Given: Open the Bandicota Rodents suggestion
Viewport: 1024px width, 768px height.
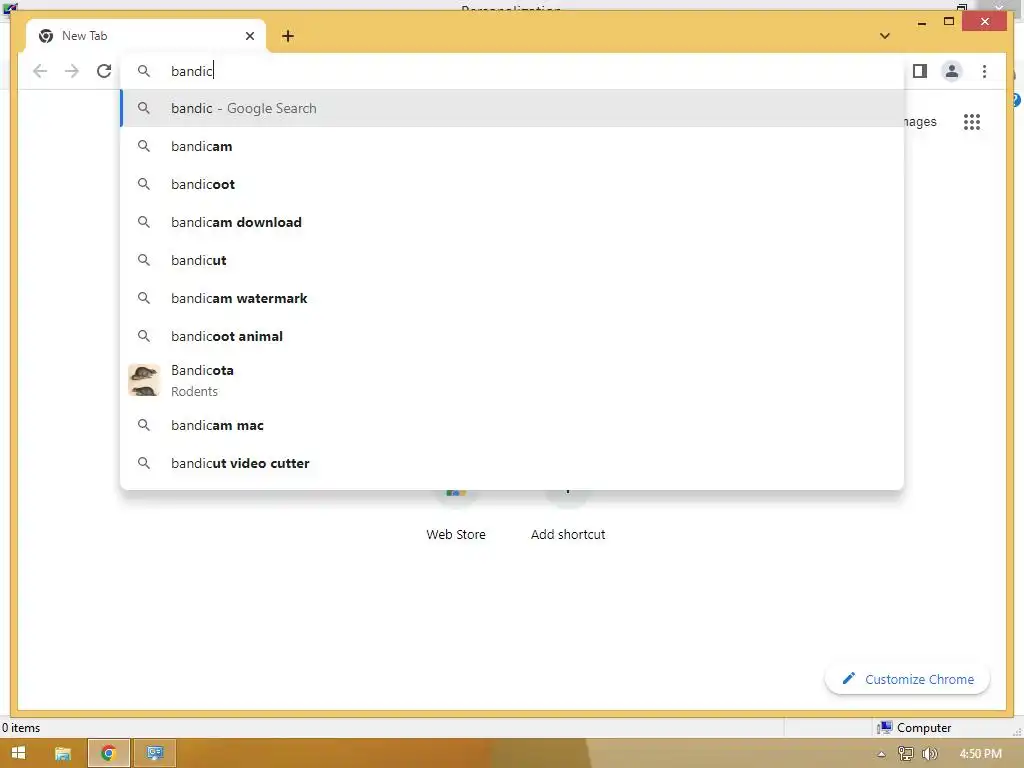Looking at the screenshot, I should tap(513, 381).
